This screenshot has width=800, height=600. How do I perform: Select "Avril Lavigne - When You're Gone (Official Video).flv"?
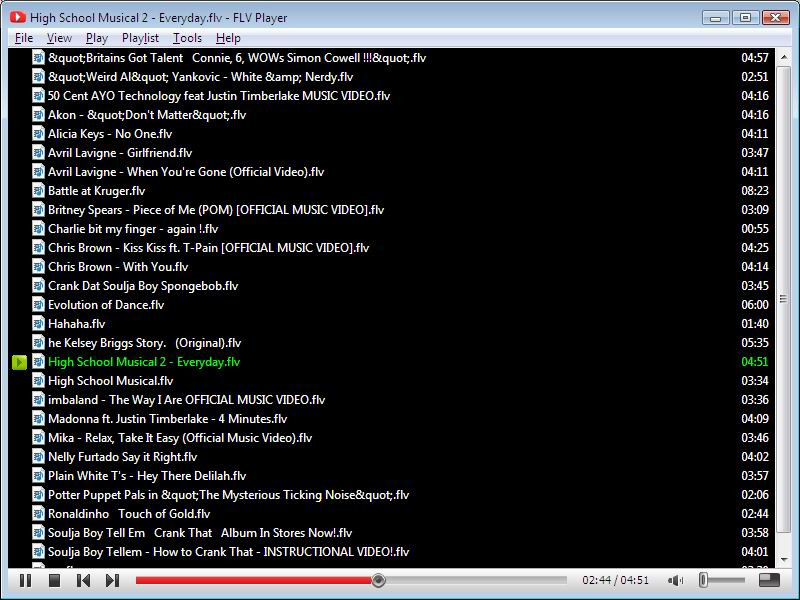[x=391, y=172]
